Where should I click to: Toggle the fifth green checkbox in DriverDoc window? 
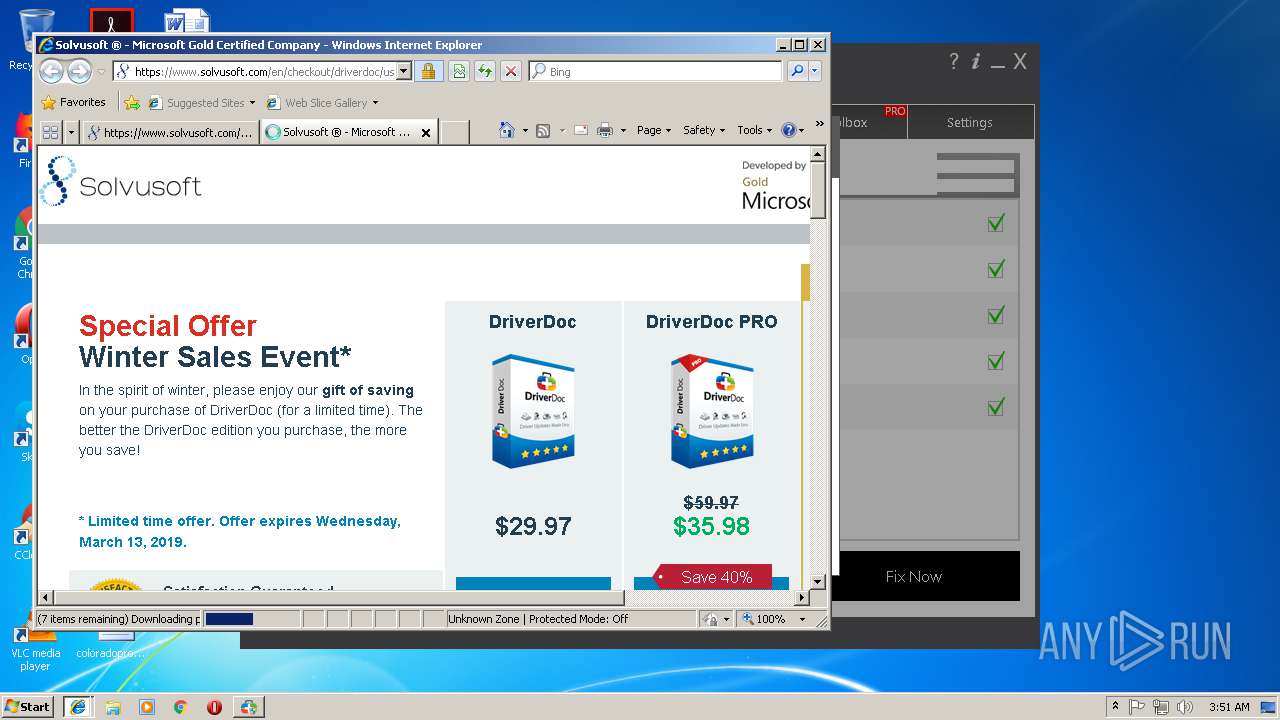995,407
